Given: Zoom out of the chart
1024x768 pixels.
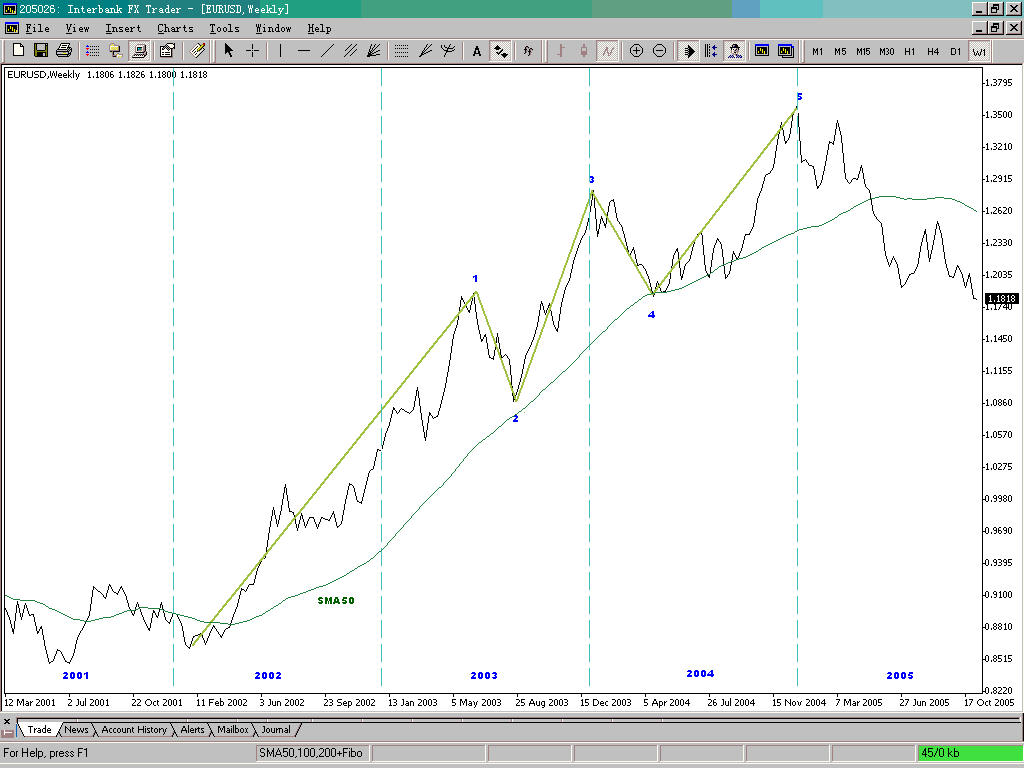Looking at the screenshot, I should (659, 51).
